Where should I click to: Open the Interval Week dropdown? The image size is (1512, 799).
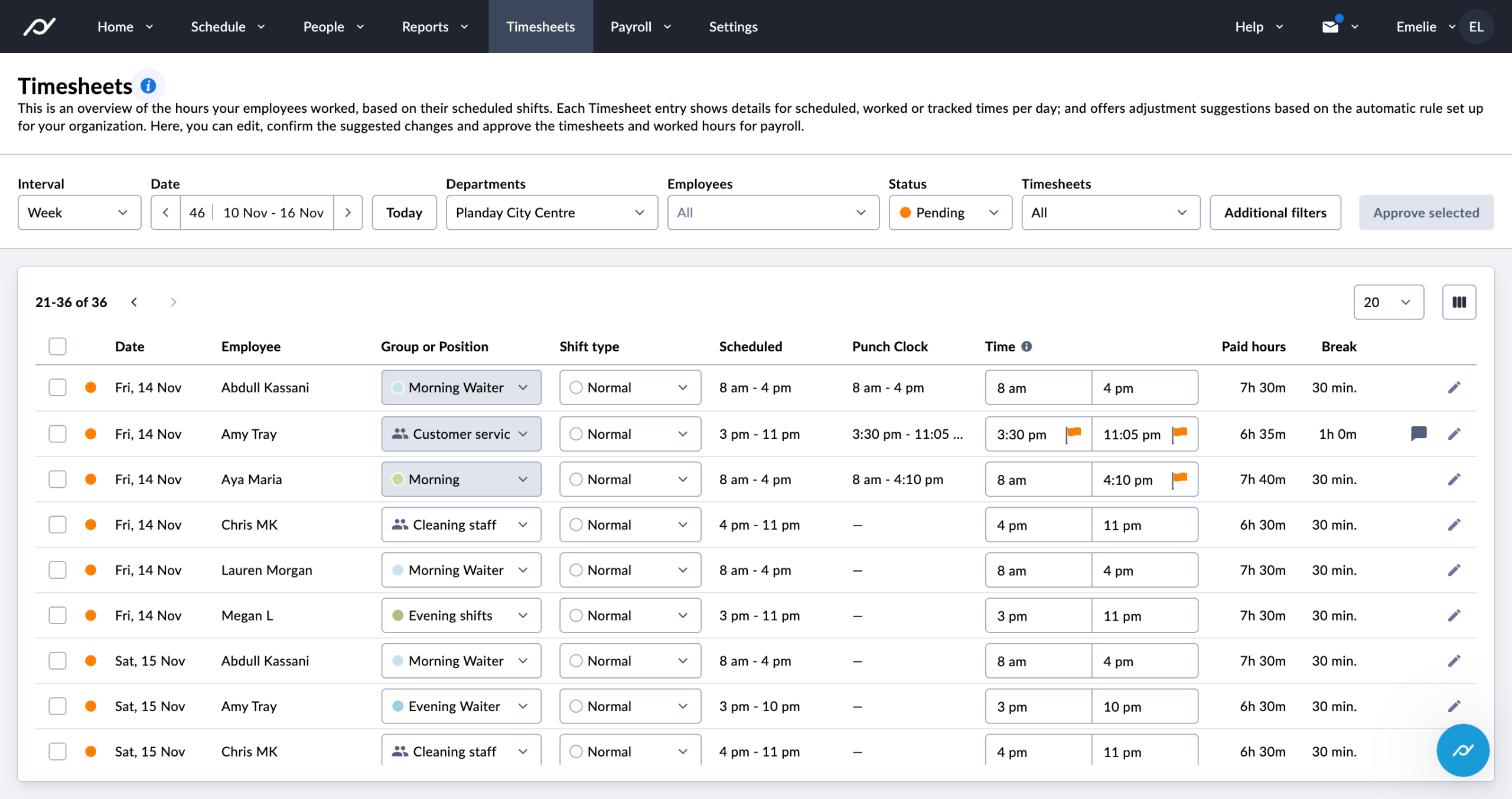coord(79,213)
